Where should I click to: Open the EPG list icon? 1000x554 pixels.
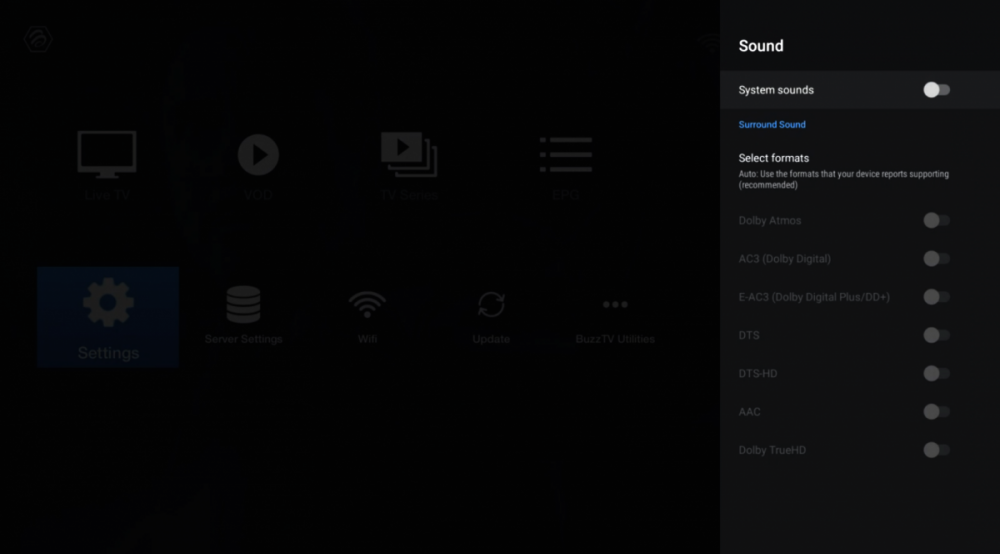[566, 156]
